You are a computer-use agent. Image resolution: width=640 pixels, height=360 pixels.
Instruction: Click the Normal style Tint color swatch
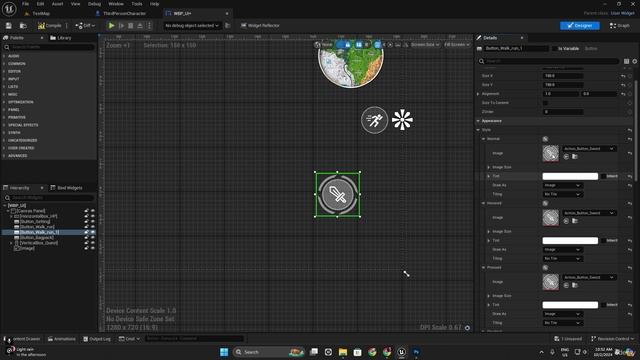570,176
